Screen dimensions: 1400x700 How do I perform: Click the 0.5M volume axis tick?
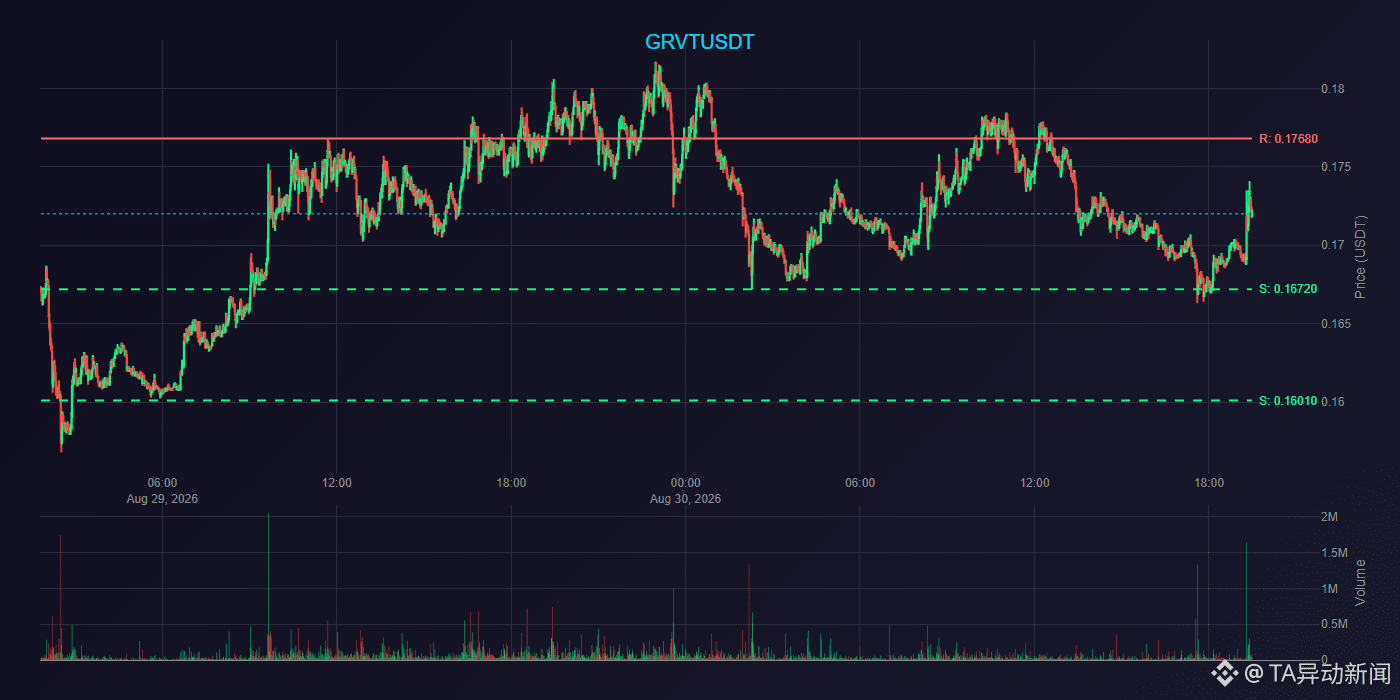1334,625
